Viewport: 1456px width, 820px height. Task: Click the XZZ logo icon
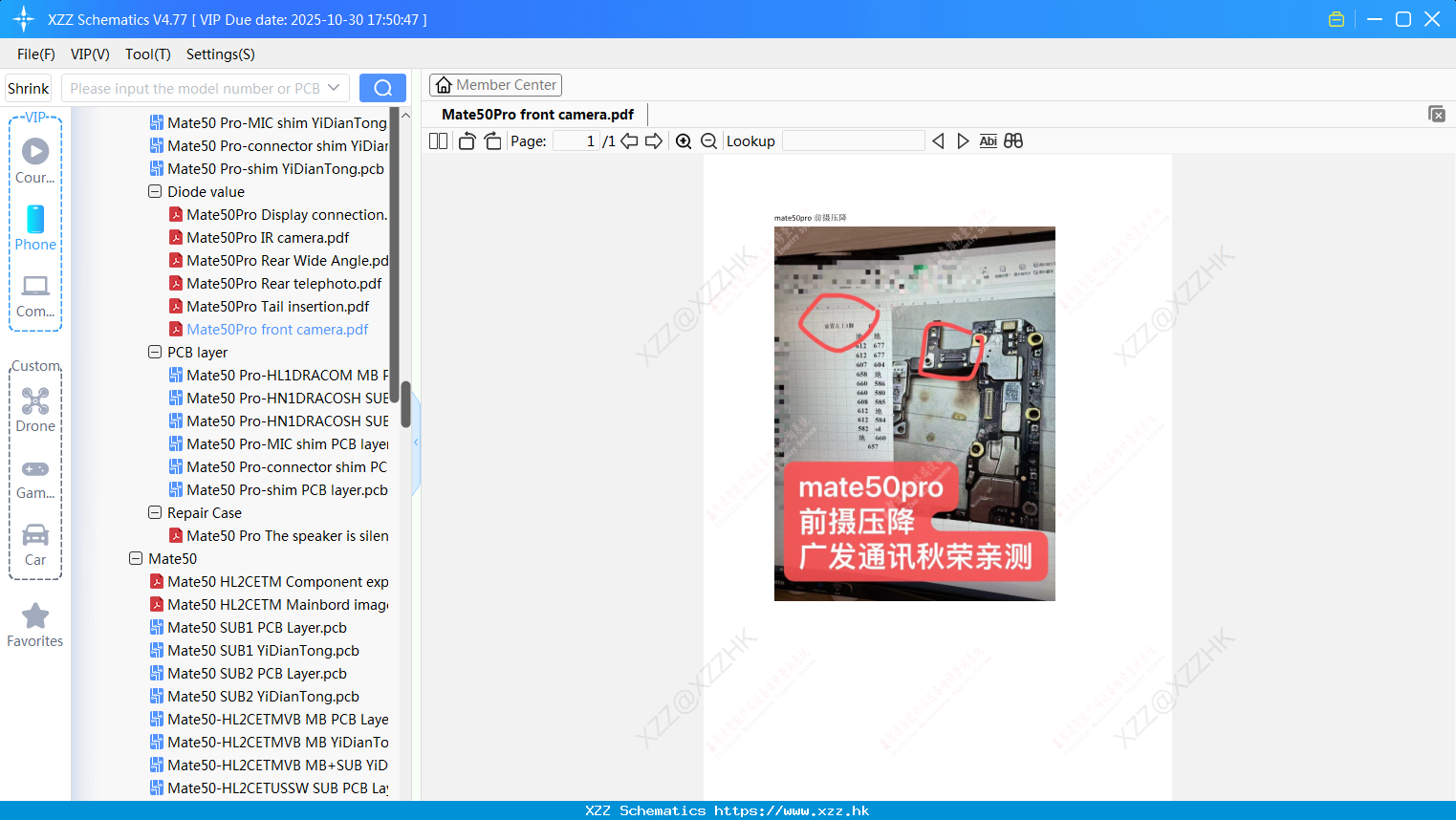coord(24,19)
